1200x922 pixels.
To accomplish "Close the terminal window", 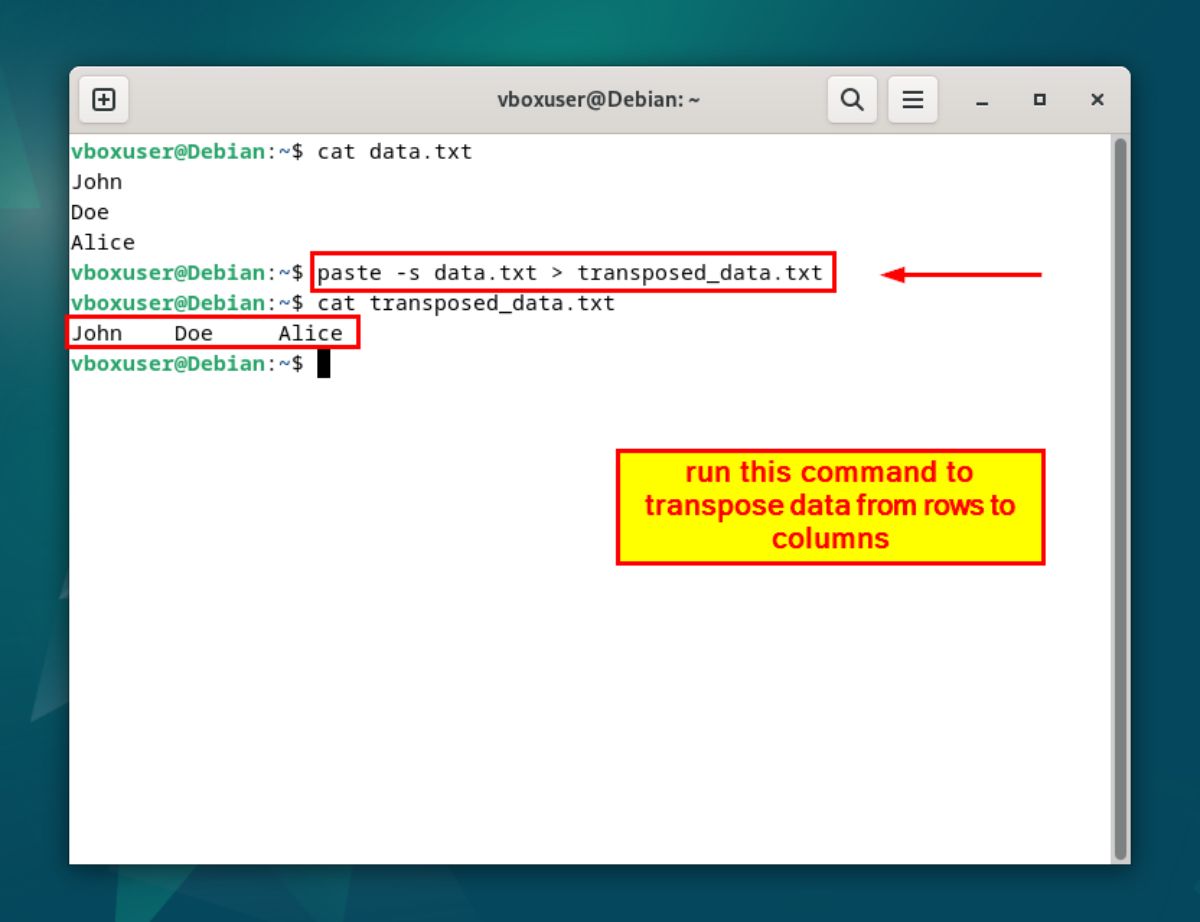I will 1097,100.
